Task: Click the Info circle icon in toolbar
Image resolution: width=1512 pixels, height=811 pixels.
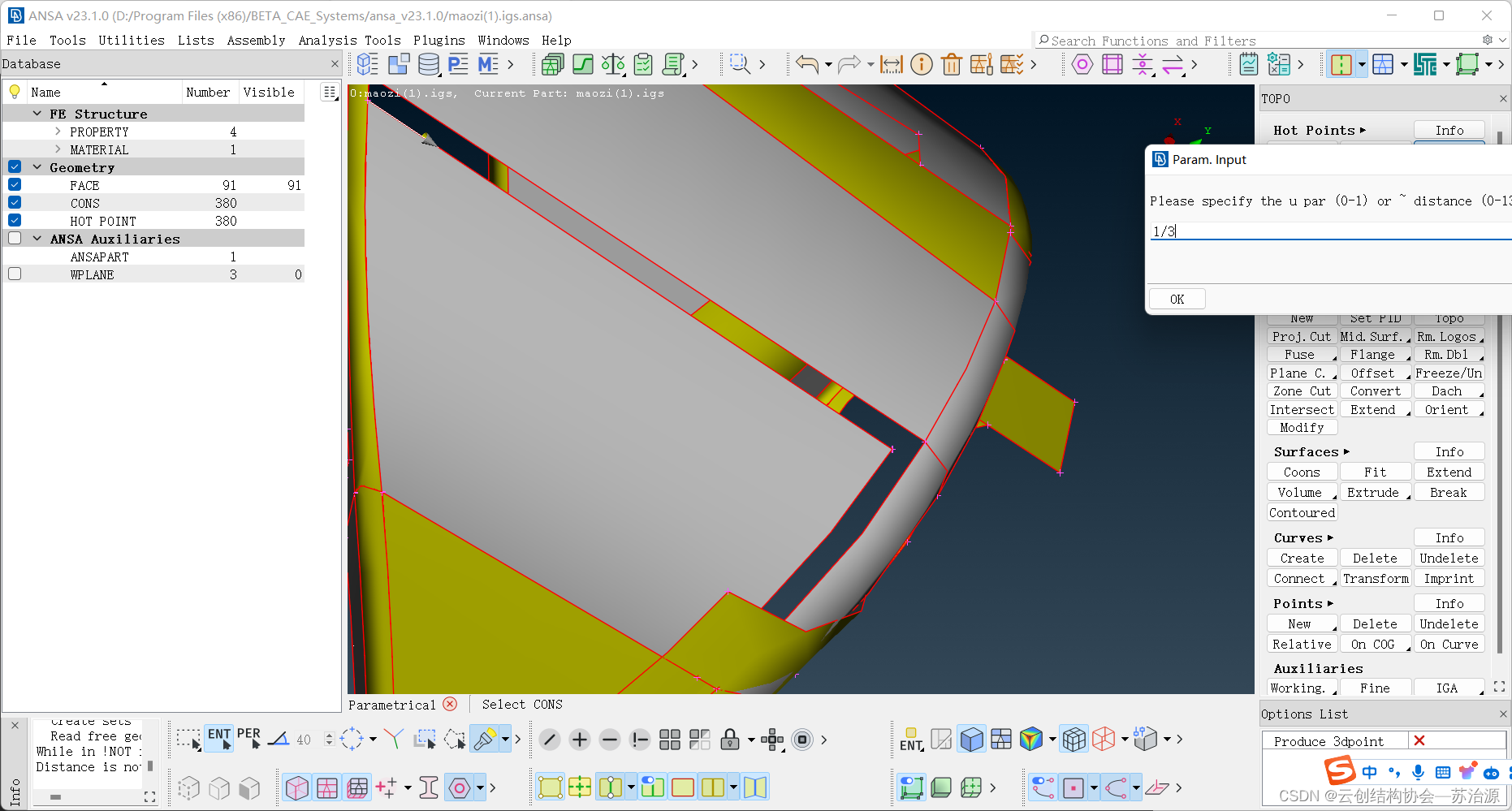Action: (x=922, y=64)
